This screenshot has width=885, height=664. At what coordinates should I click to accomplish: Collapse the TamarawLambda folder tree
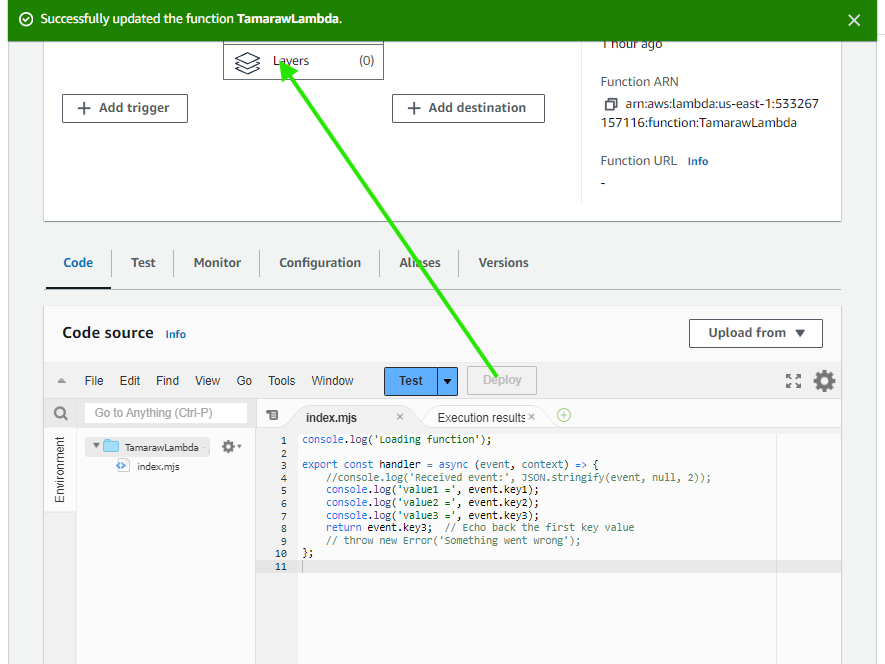coord(96,446)
